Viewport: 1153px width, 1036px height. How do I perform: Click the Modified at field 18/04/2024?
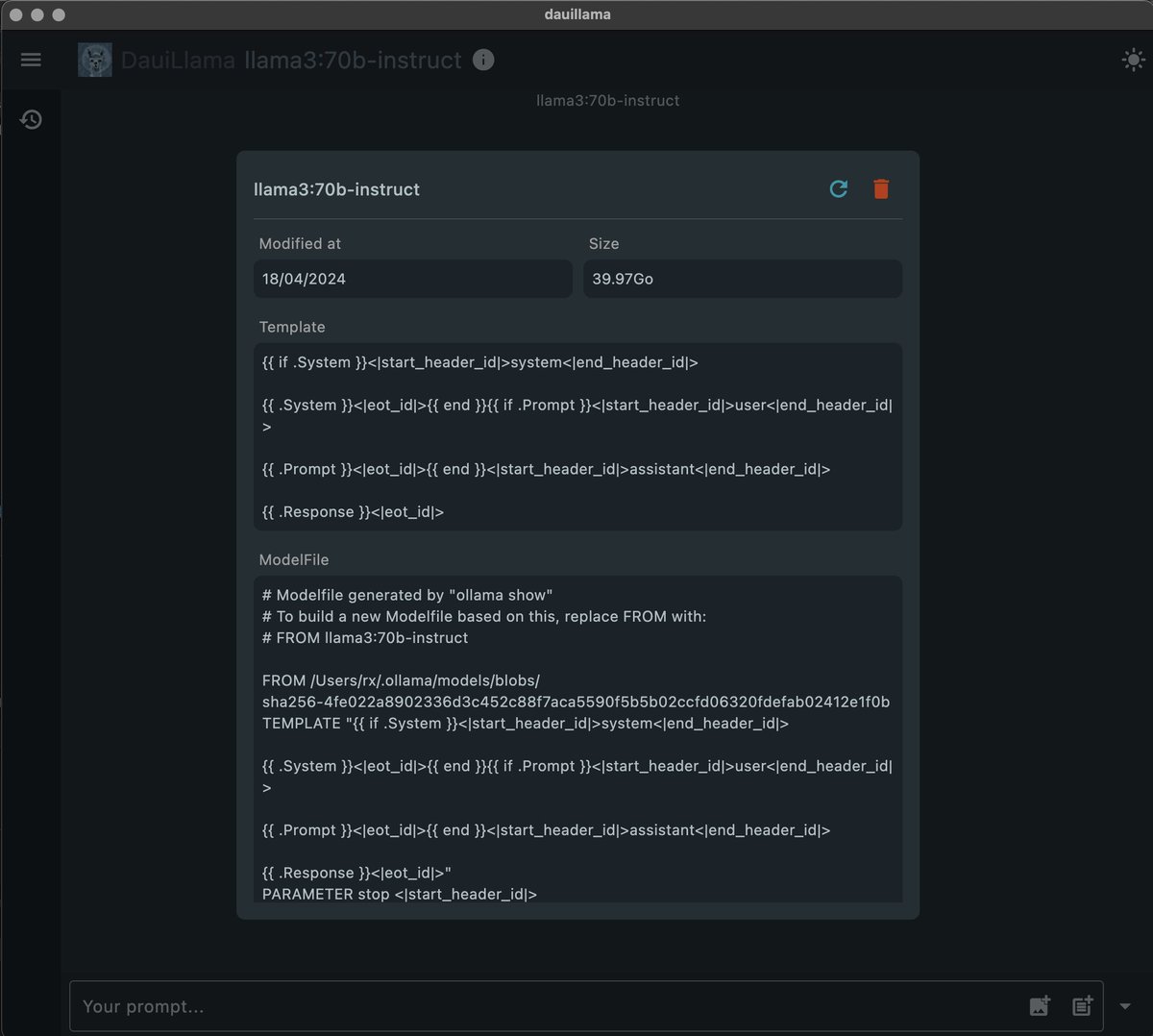pyautogui.click(x=413, y=279)
